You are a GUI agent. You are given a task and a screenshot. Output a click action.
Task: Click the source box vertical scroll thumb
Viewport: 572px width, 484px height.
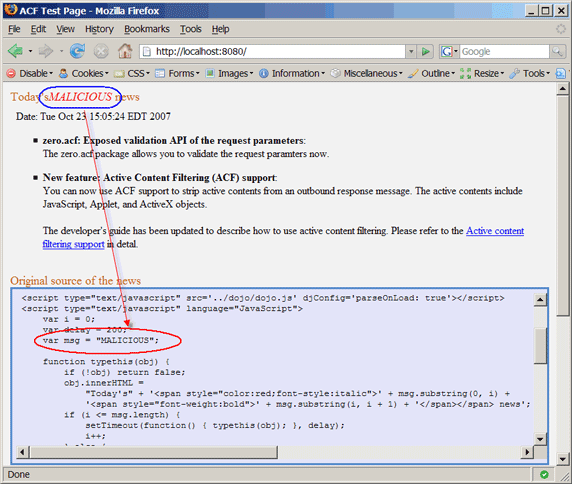coord(540,345)
